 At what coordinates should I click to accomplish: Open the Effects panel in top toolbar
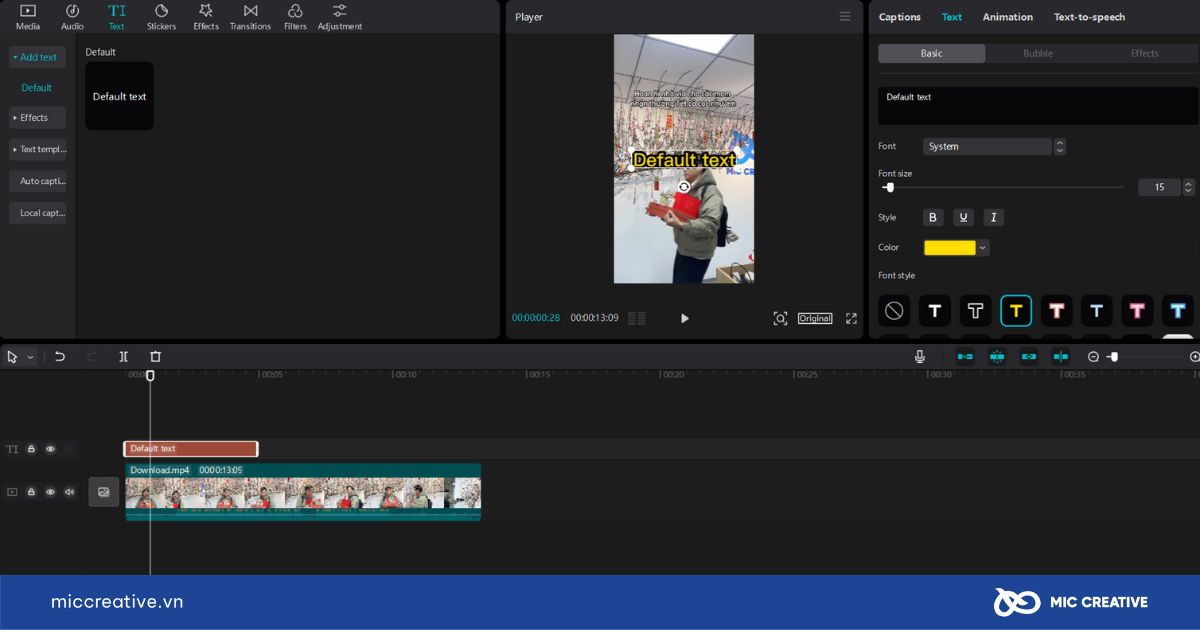[206, 17]
